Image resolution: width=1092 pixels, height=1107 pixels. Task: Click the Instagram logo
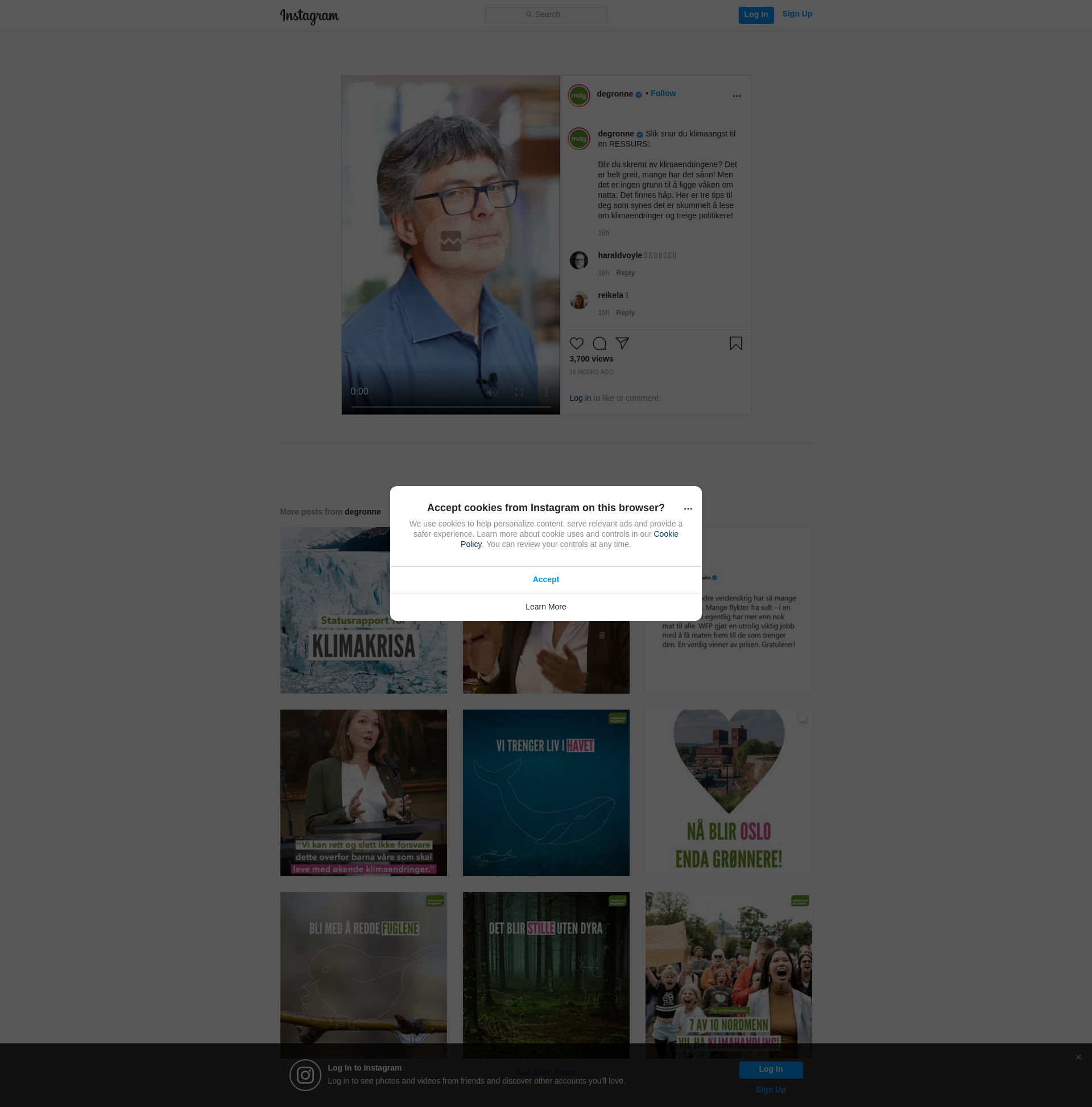pos(309,16)
